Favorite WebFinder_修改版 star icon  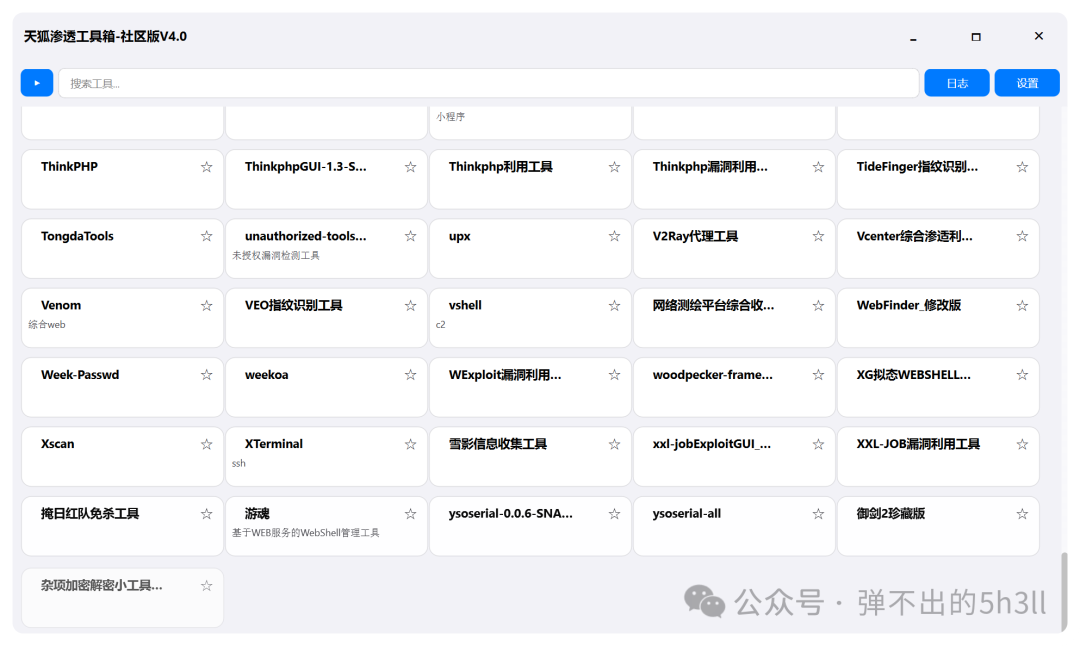point(1022,306)
